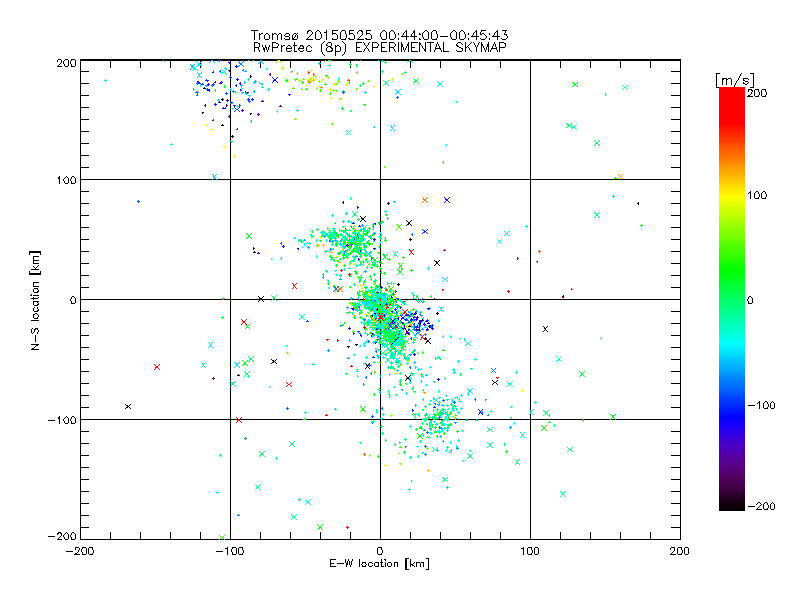Select the 'N-S location [km]' axis label

click(x=35, y=300)
